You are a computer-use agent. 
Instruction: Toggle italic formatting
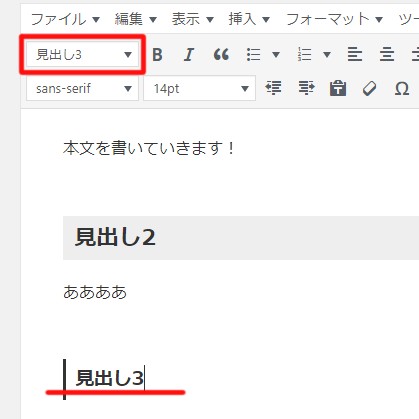click(189, 54)
